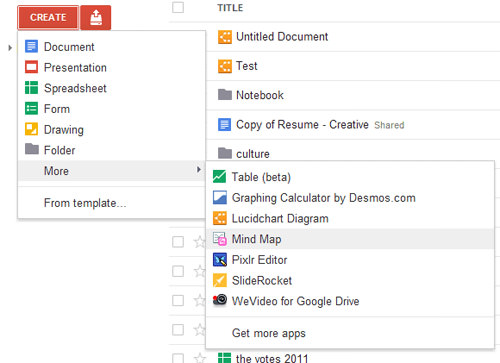500x363 pixels.
Task: Open the Test file
Action: [247, 66]
